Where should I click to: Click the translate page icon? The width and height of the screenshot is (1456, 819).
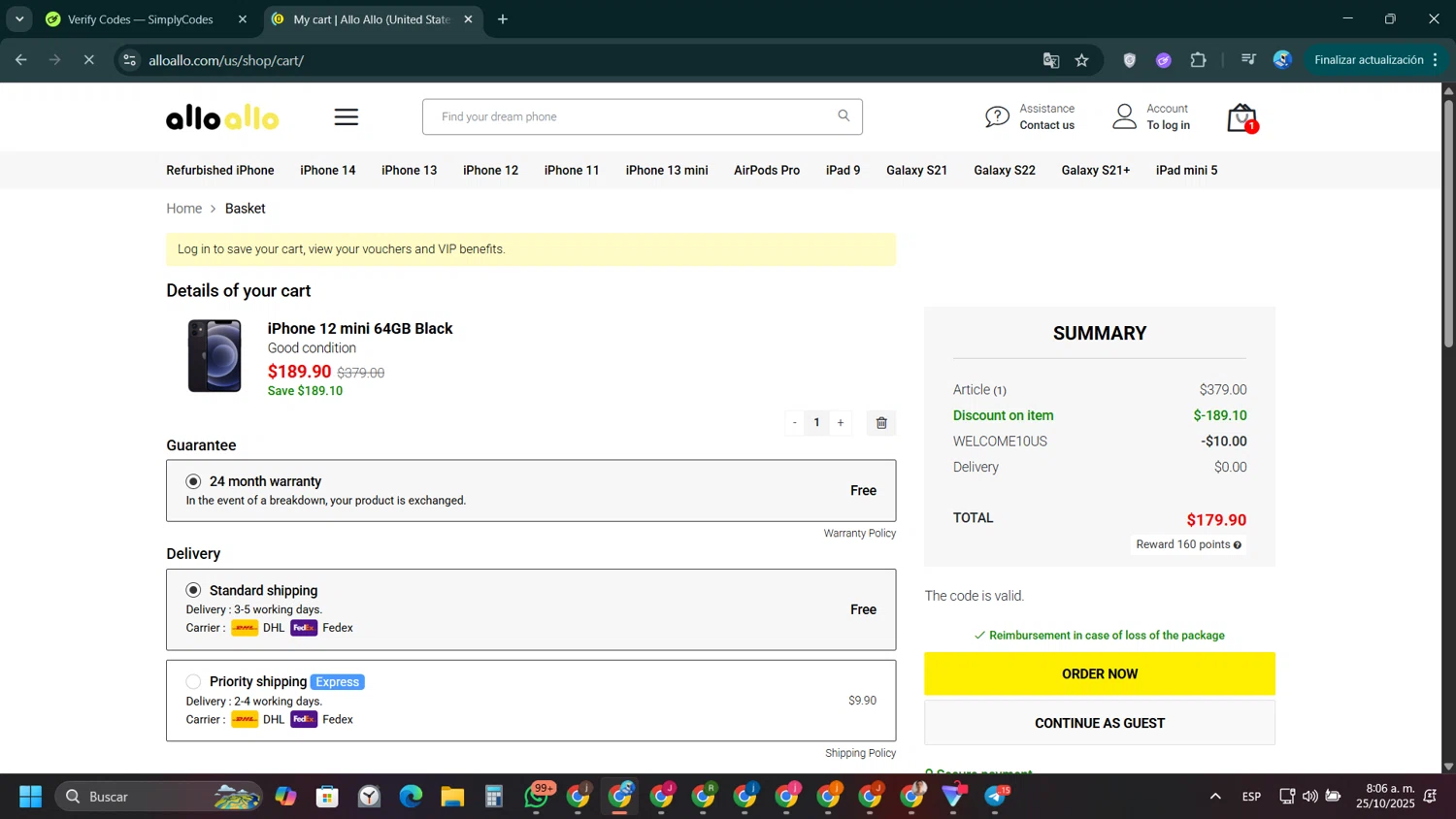tap(1051, 60)
